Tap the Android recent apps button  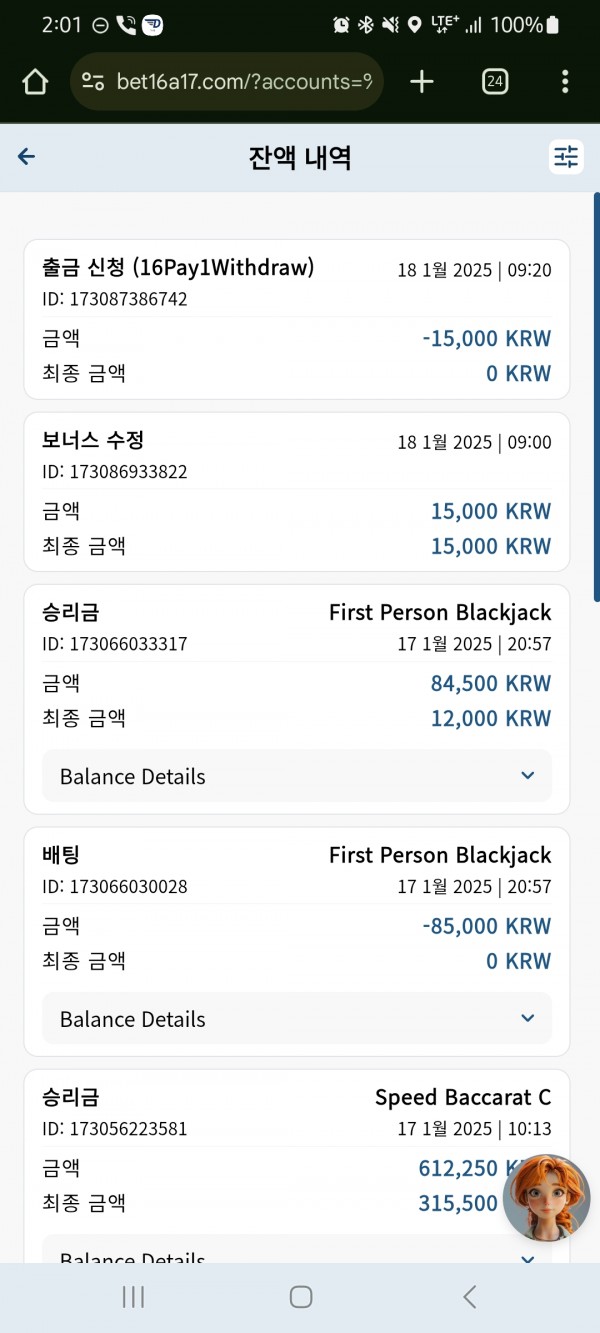coord(132,1297)
